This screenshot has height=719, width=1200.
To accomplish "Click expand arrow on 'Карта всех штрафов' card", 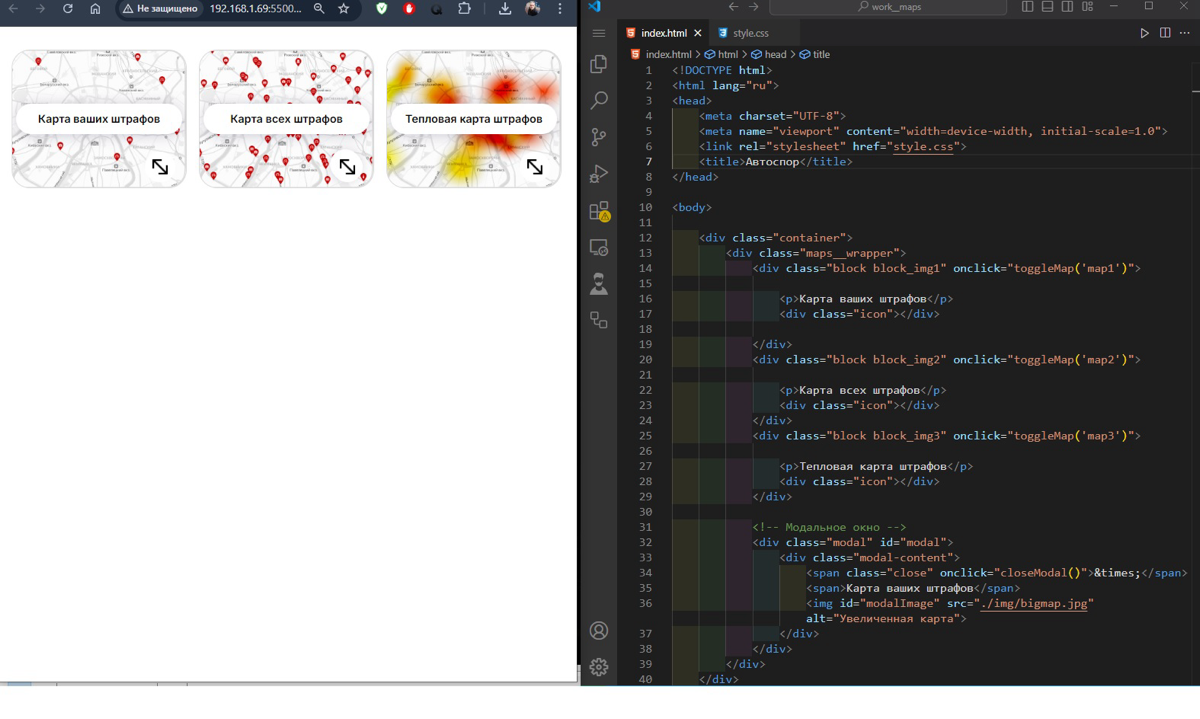I will (347, 167).
